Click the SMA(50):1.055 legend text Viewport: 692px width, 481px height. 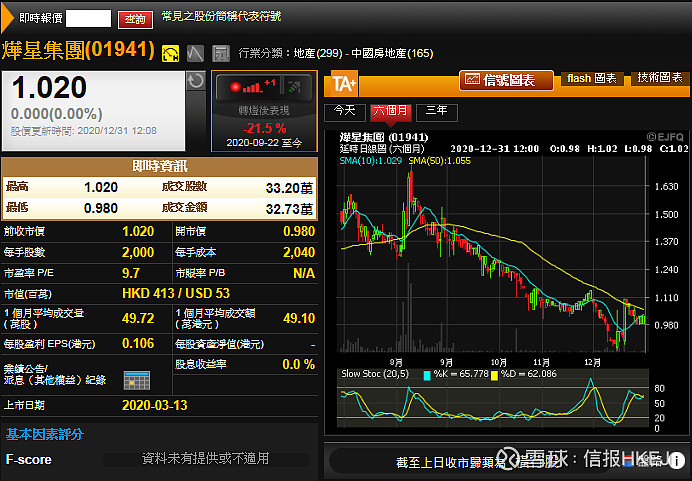pos(440,161)
